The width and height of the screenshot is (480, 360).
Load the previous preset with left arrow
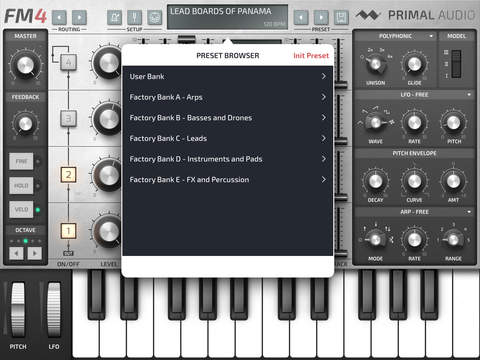coord(301,17)
